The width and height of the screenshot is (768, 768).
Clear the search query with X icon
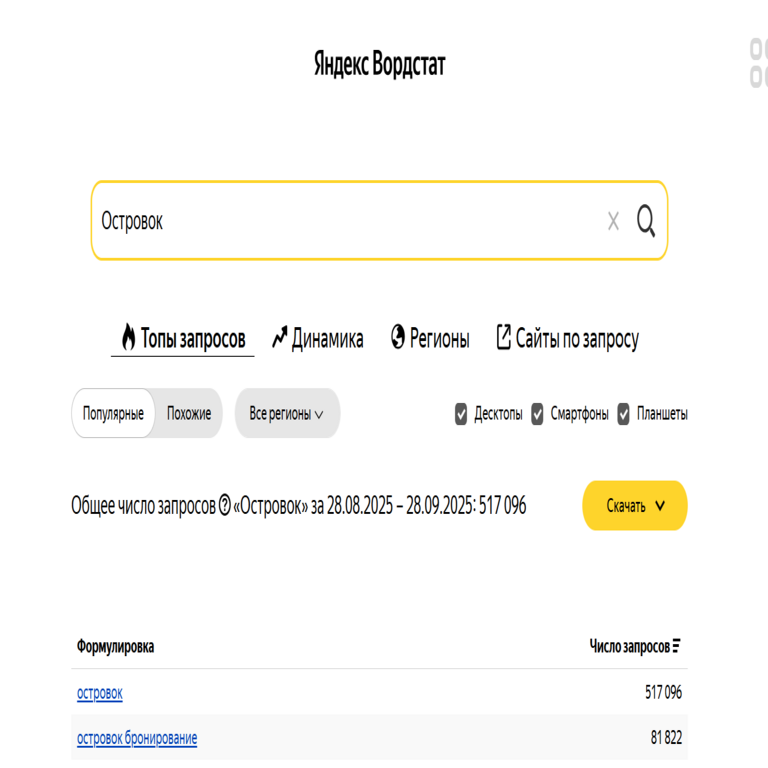tap(613, 222)
